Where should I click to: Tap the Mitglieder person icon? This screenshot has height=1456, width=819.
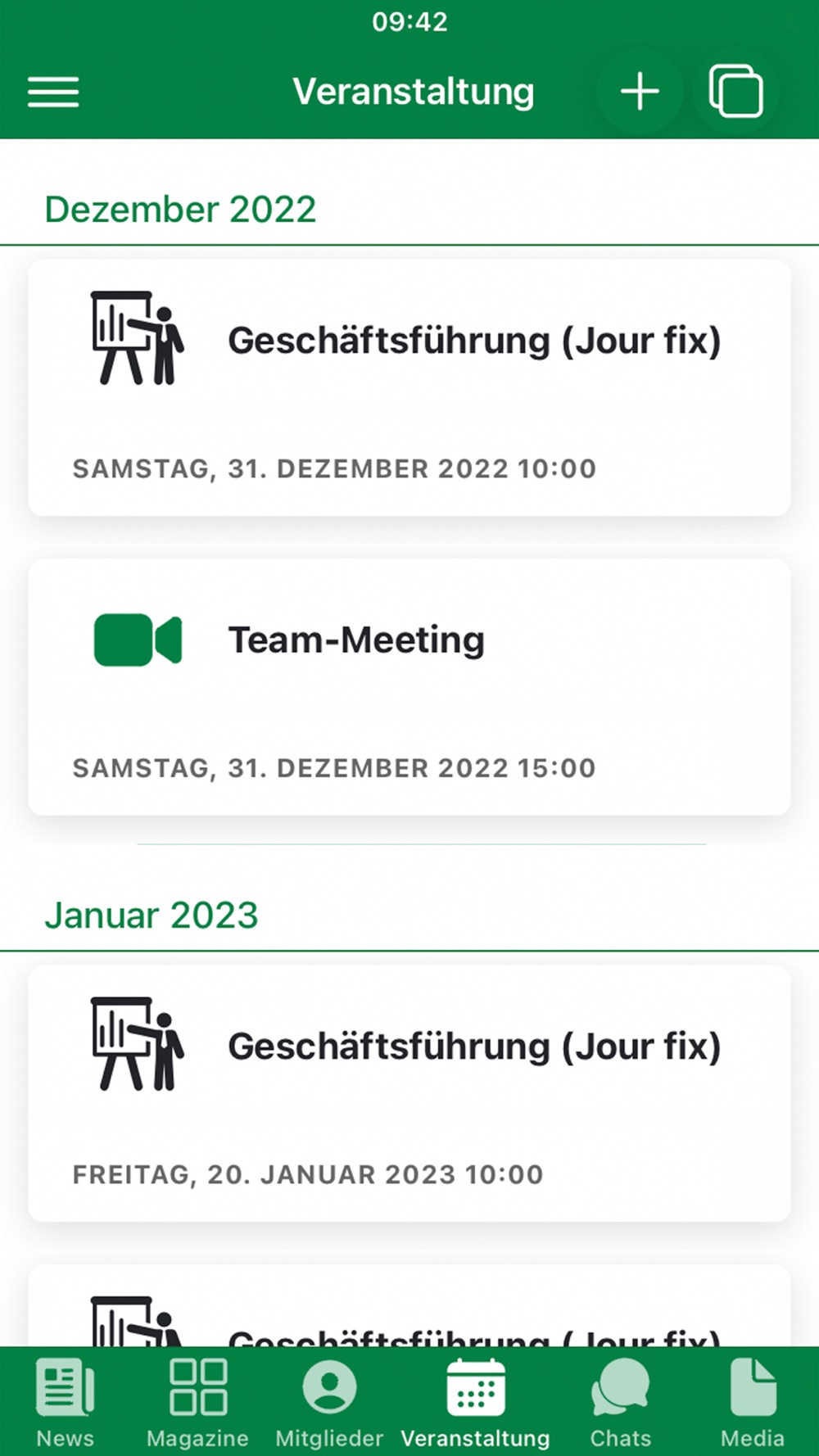click(x=329, y=1387)
